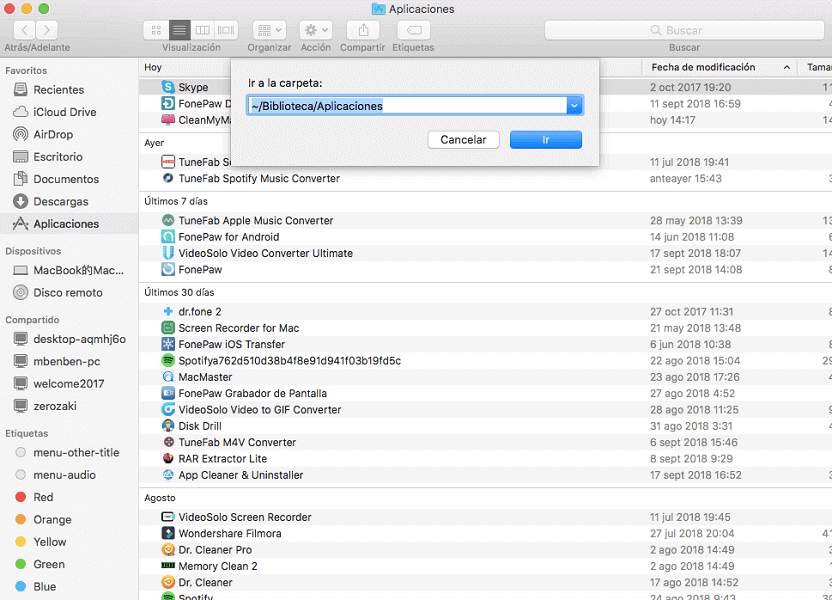Open Escritorio in sidebar
This screenshot has width=832, height=600.
click(x=58, y=156)
